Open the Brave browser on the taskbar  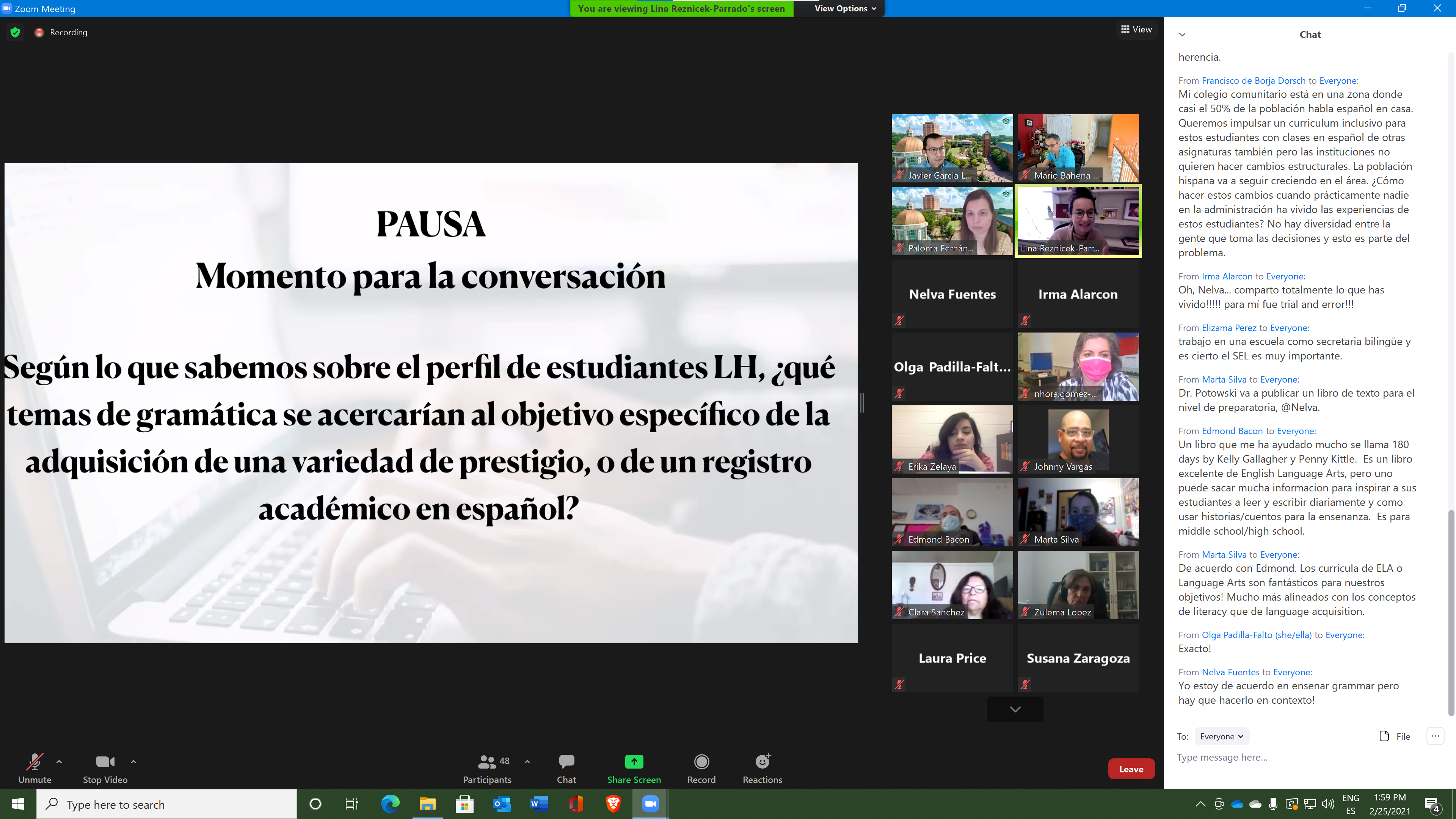click(x=613, y=804)
